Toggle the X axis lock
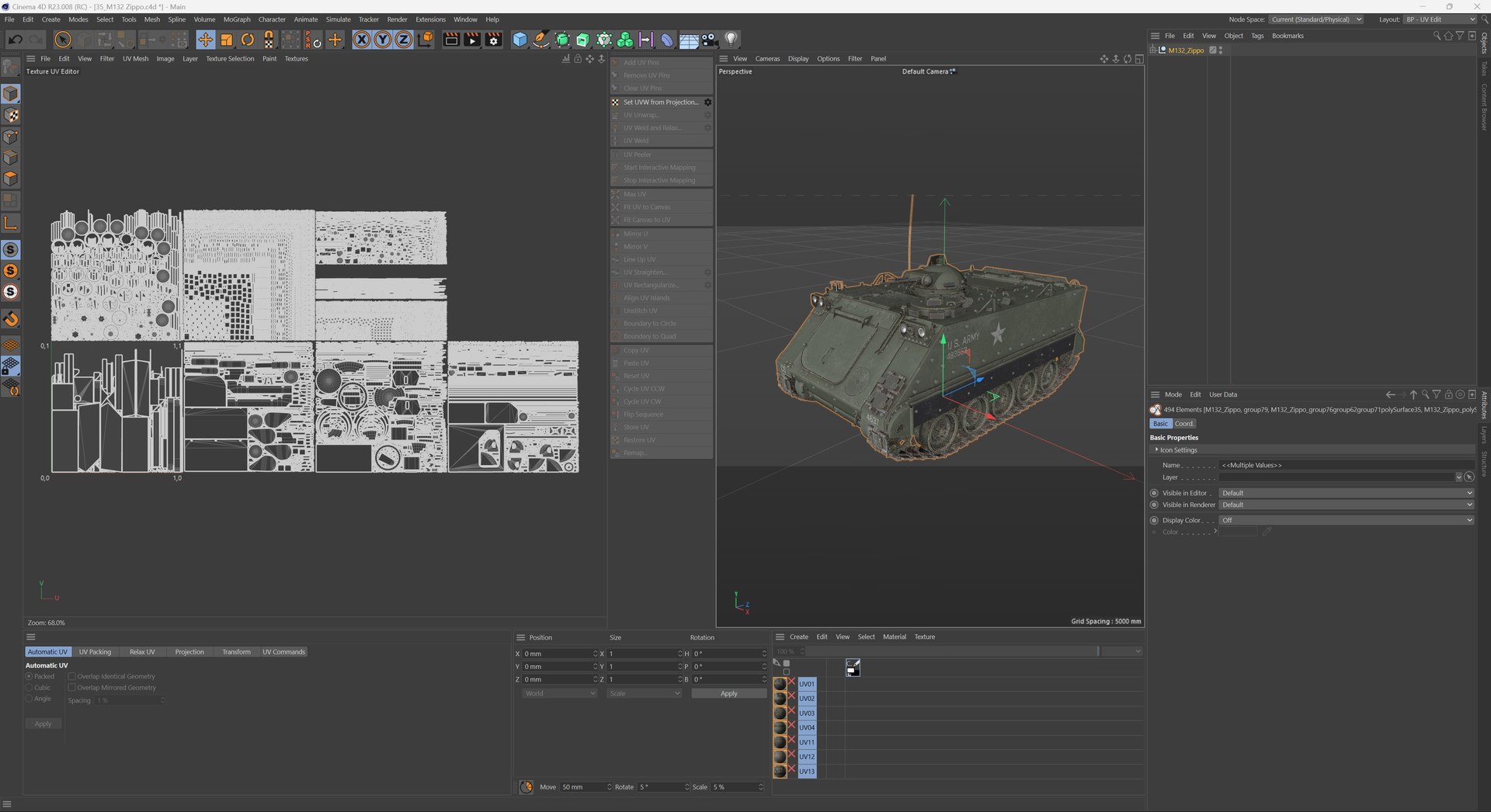This screenshot has height=812, width=1491. point(362,40)
